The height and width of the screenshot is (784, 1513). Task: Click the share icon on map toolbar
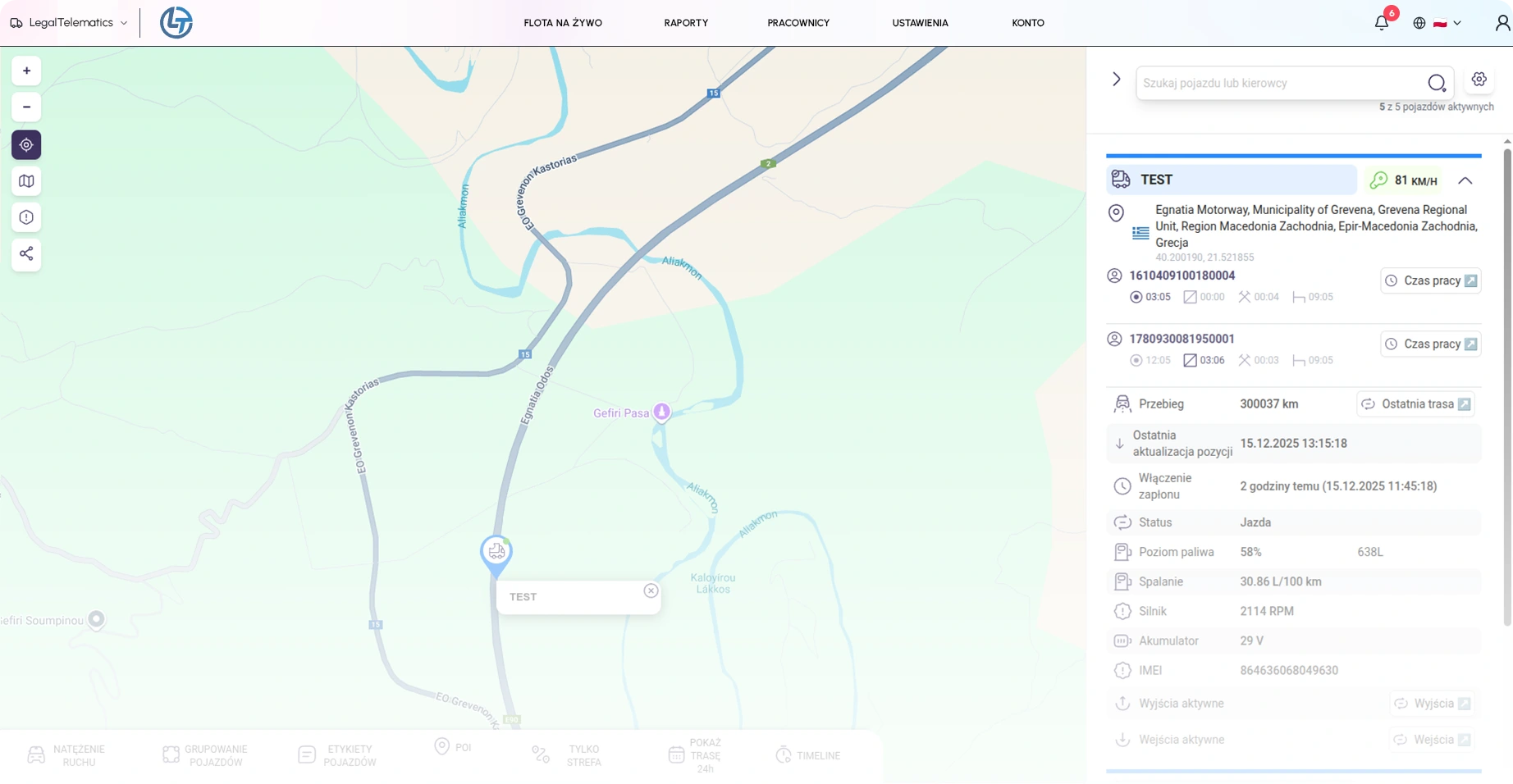(26, 253)
